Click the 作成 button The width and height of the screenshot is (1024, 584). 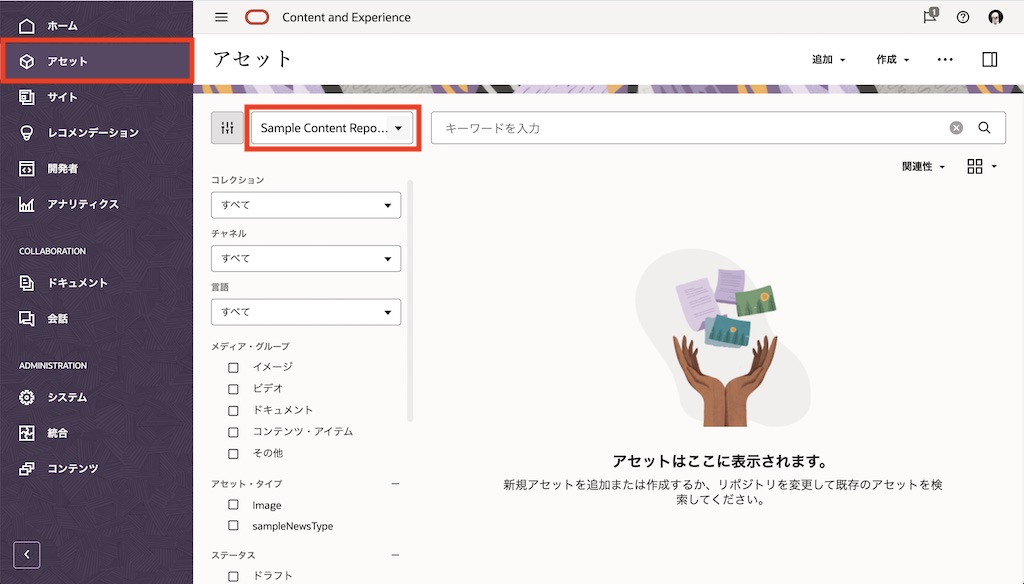892,60
